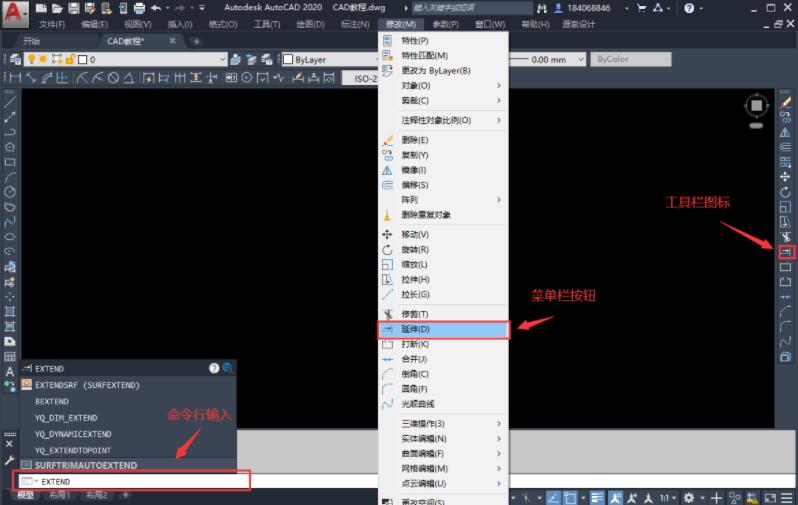The height and width of the screenshot is (505, 798).
Task: Select the Erase tool in right toolbar
Action: (785, 102)
